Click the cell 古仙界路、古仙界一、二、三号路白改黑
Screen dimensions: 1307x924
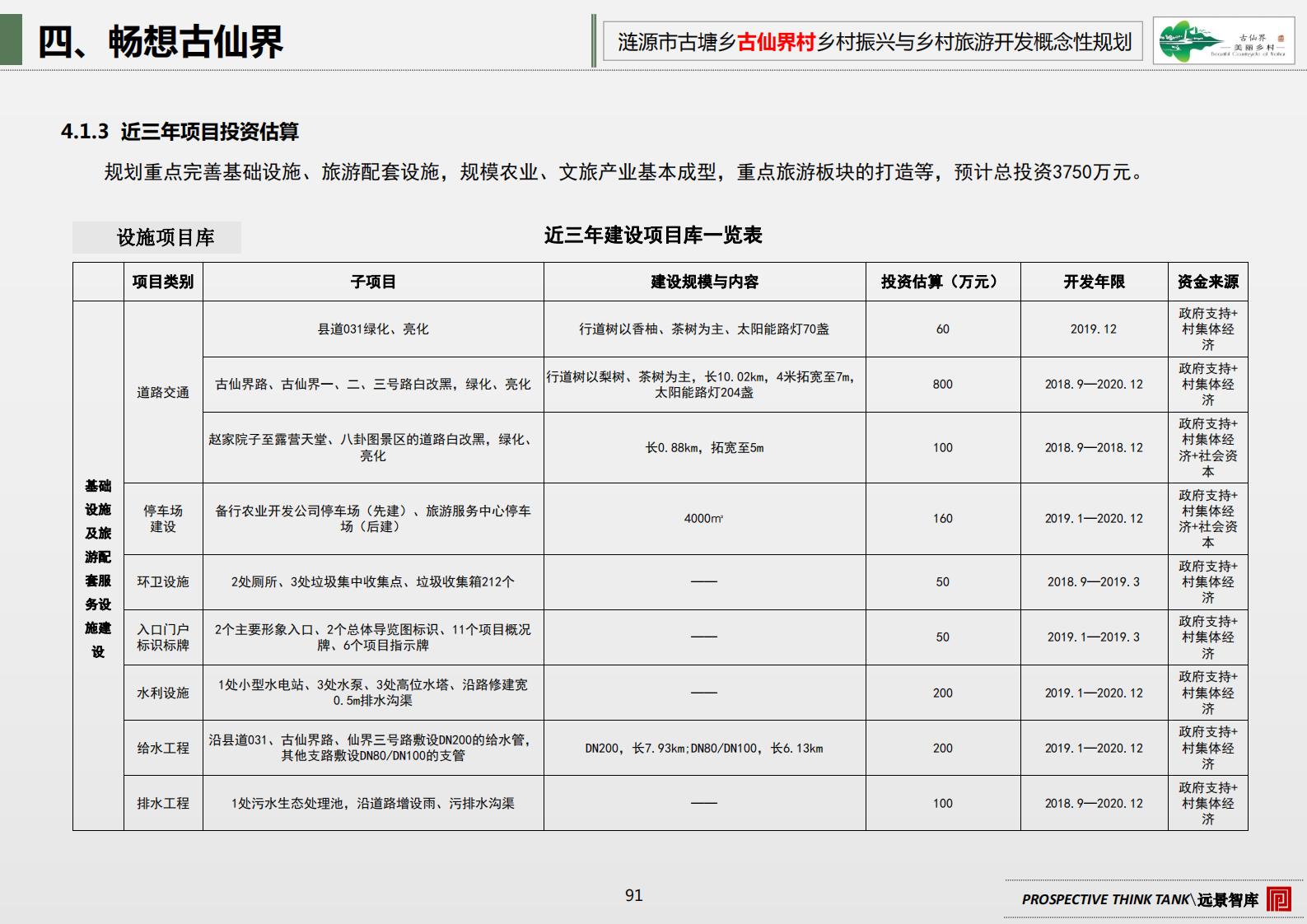373,384
